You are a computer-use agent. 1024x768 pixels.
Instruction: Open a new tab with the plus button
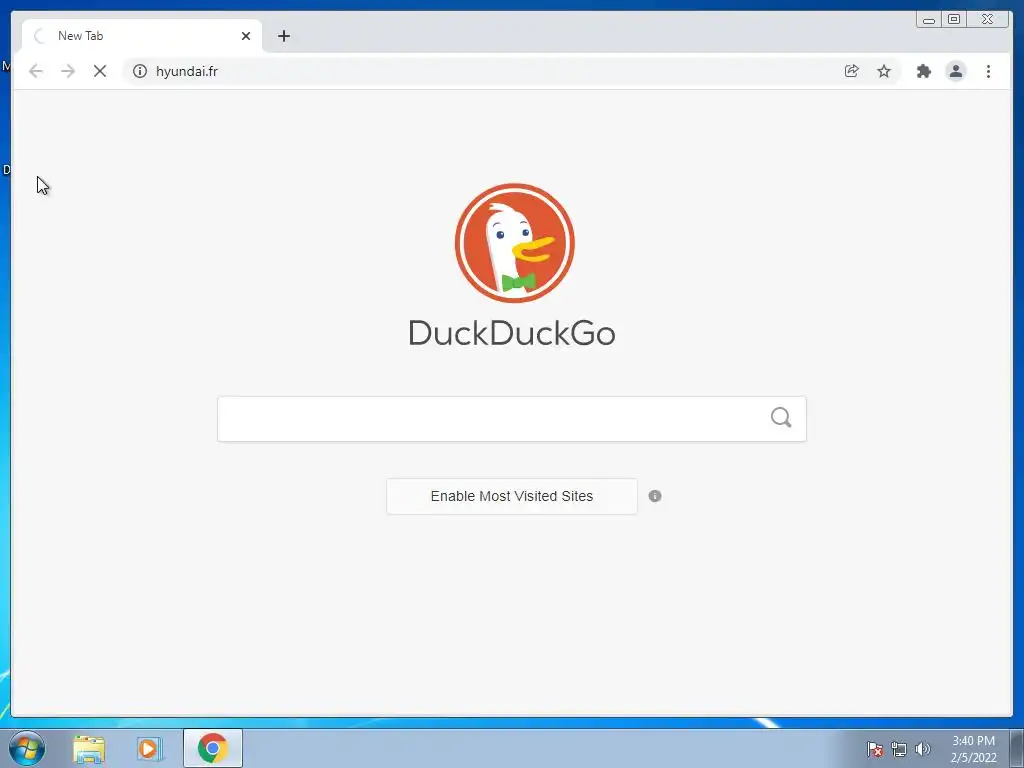click(283, 36)
